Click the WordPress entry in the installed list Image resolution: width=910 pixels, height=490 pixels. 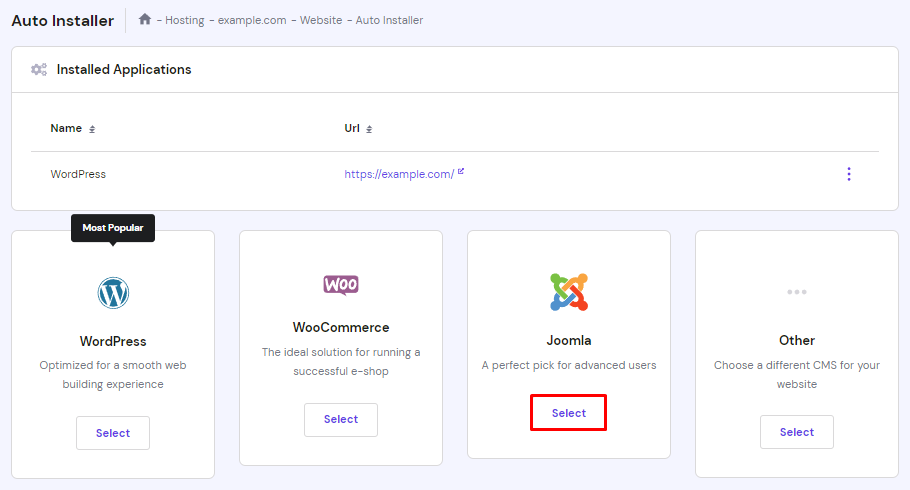[78, 174]
